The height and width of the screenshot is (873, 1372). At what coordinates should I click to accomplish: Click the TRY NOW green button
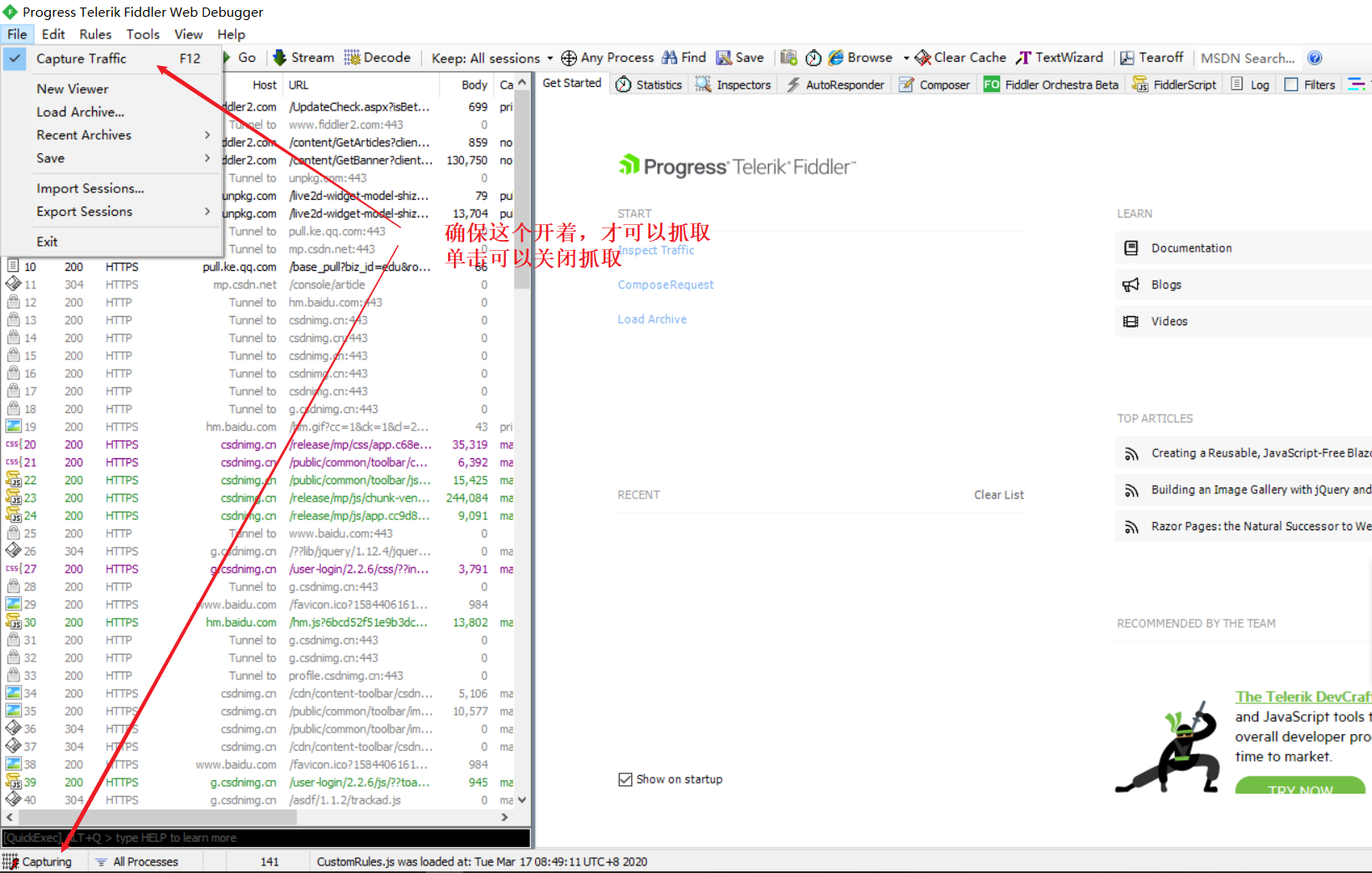1300,786
